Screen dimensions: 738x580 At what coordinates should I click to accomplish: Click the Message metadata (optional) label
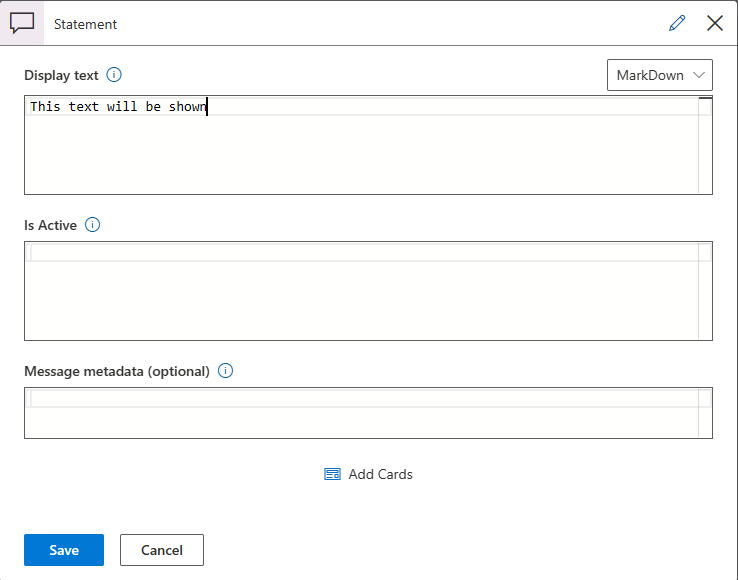click(117, 371)
